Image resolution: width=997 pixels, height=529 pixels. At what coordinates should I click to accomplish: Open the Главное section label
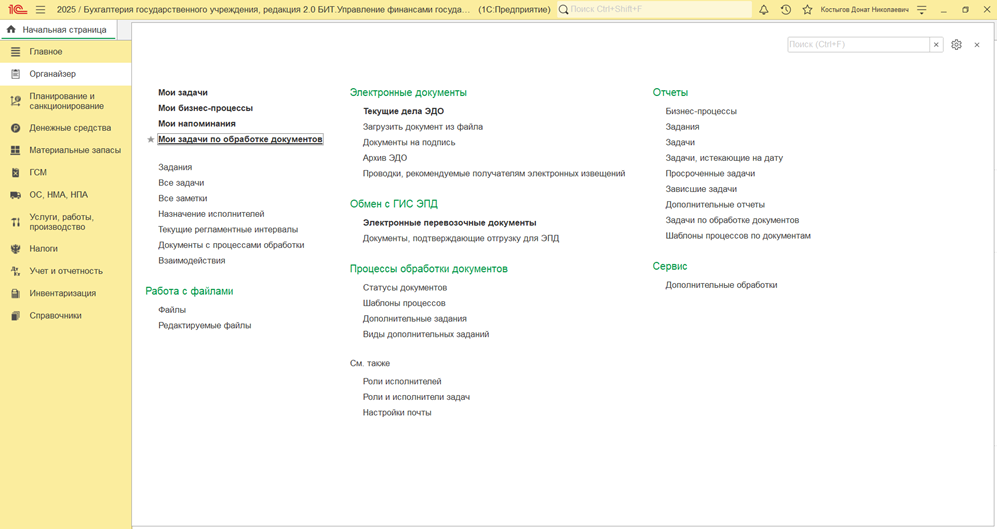click(x=46, y=52)
